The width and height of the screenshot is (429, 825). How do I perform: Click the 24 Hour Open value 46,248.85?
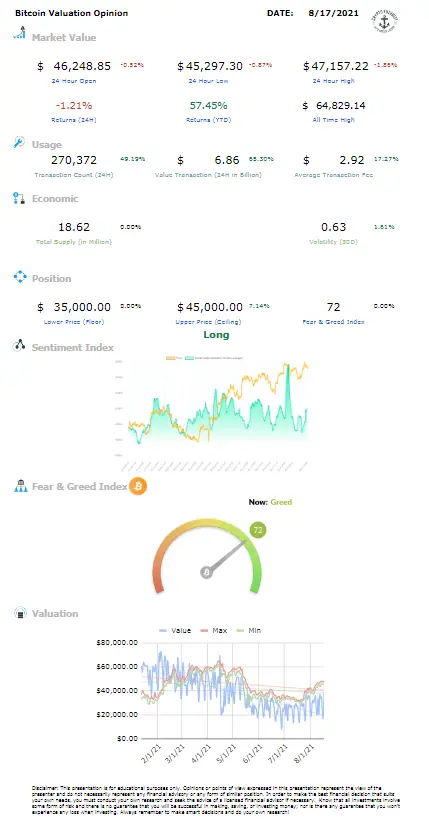coord(82,66)
